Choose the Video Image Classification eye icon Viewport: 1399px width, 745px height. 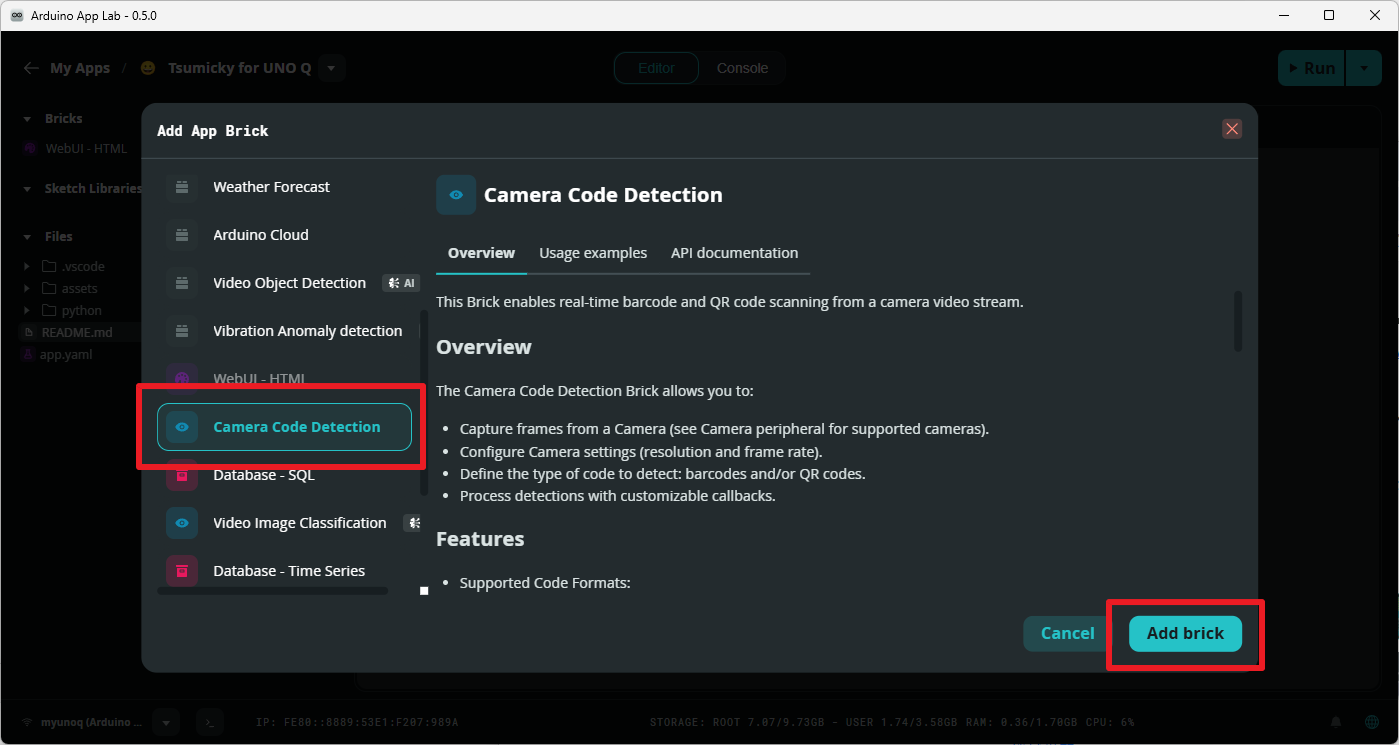[182, 523]
